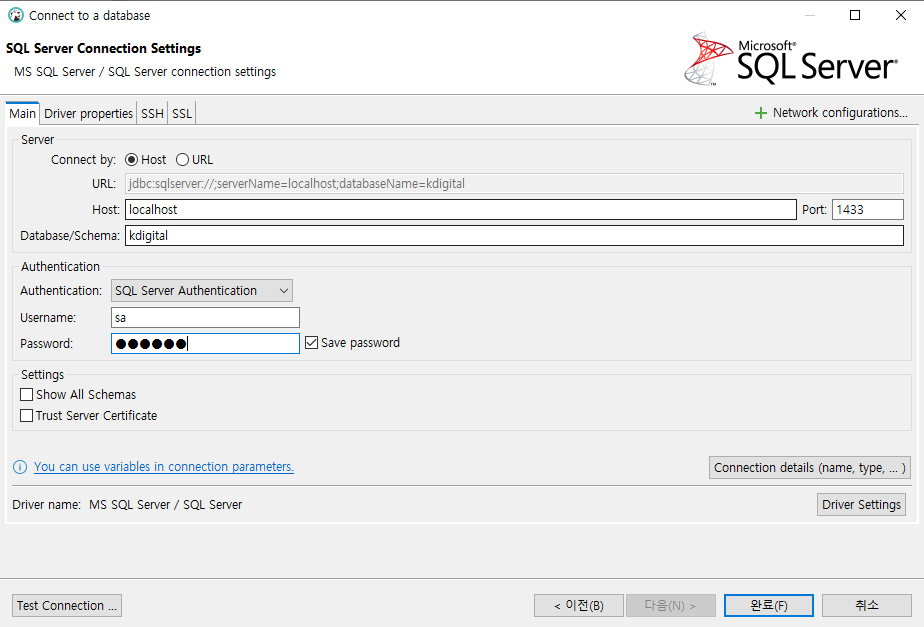The height and width of the screenshot is (627, 924).
Task: Cancel the dialog with 취소
Action: click(866, 605)
